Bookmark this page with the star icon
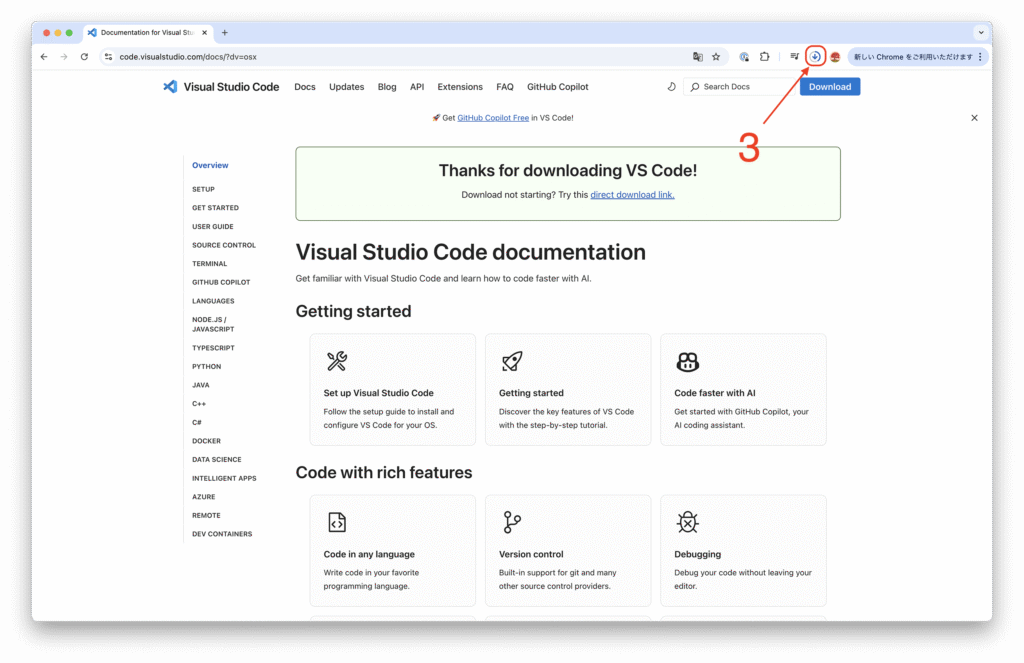 click(x=716, y=57)
